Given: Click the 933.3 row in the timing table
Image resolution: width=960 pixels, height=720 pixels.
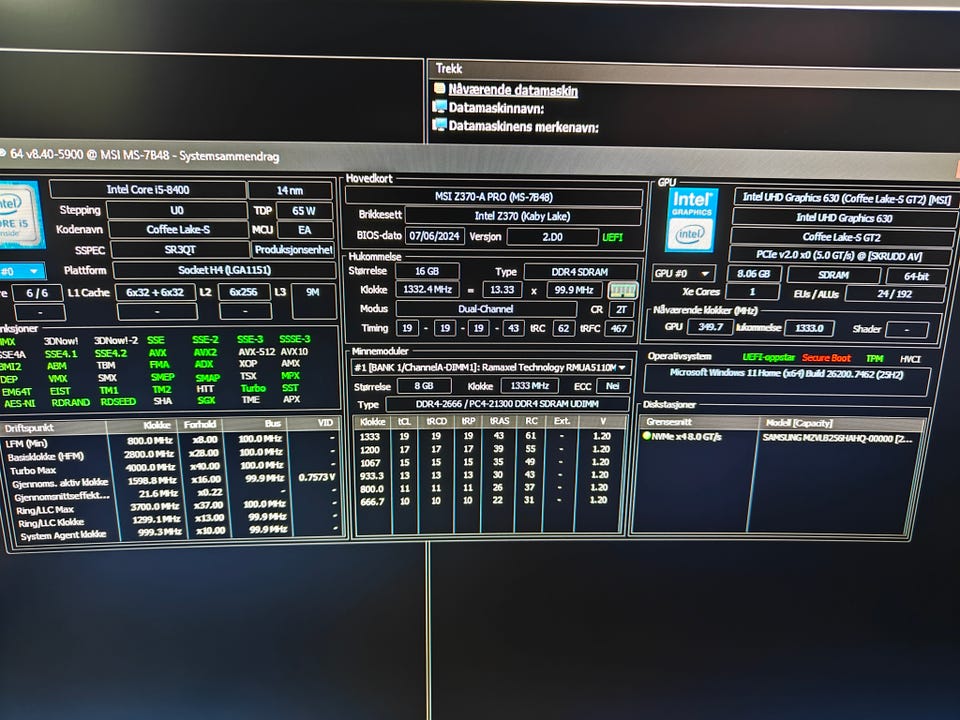Looking at the screenshot, I should coord(489,475).
